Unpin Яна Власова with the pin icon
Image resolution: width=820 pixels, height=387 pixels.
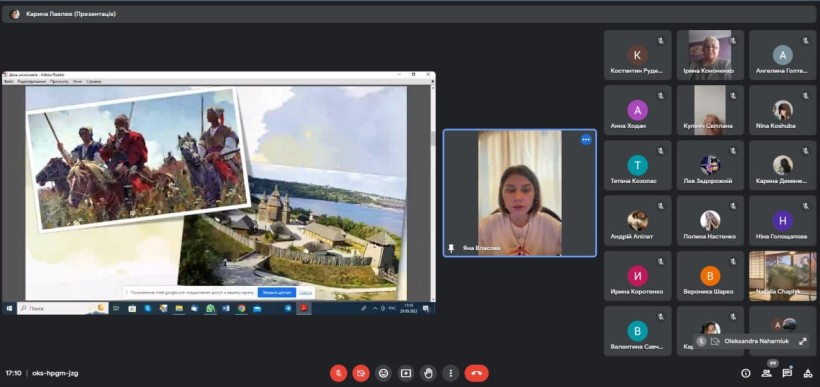pyautogui.click(x=451, y=248)
